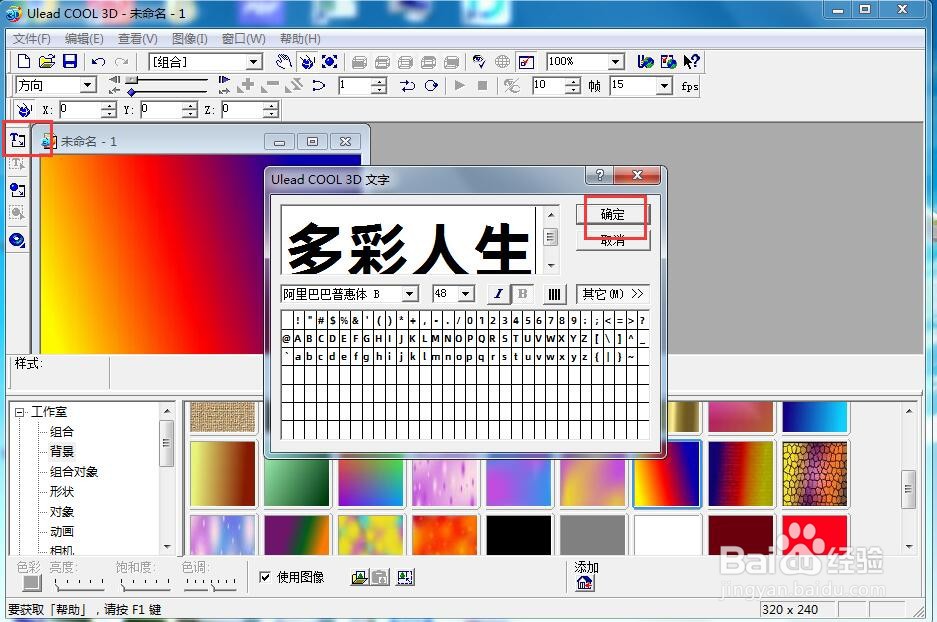Select 组合对象 in the studio tree

74,472
